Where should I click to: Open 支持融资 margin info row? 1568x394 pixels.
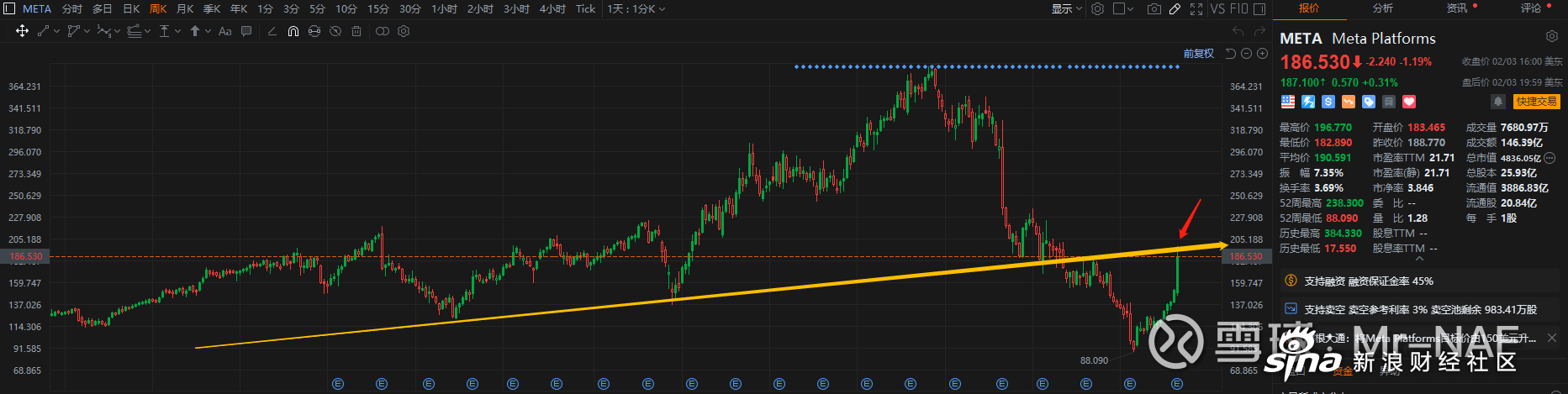click(1421, 281)
